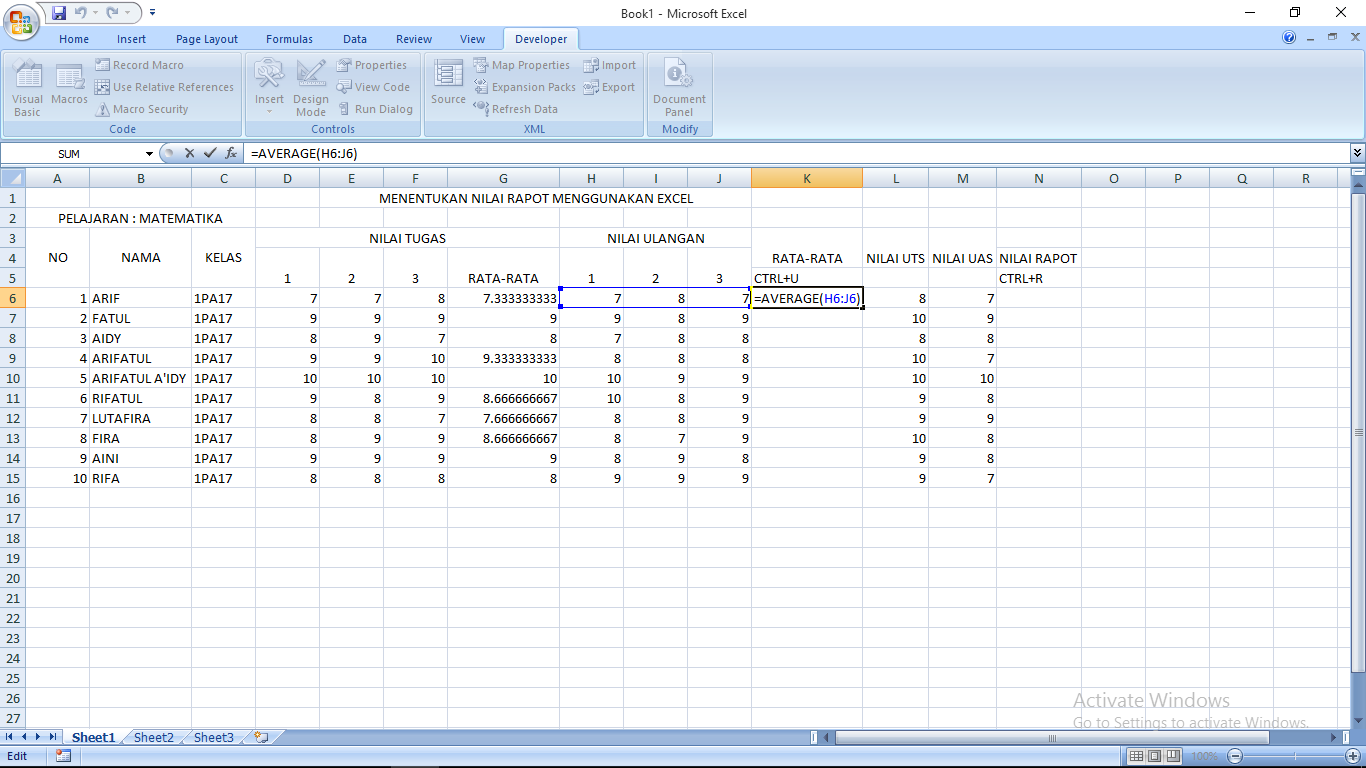Click Run Dialog
This screenshot has width=1366, height=768.
[x=375, y=109]
